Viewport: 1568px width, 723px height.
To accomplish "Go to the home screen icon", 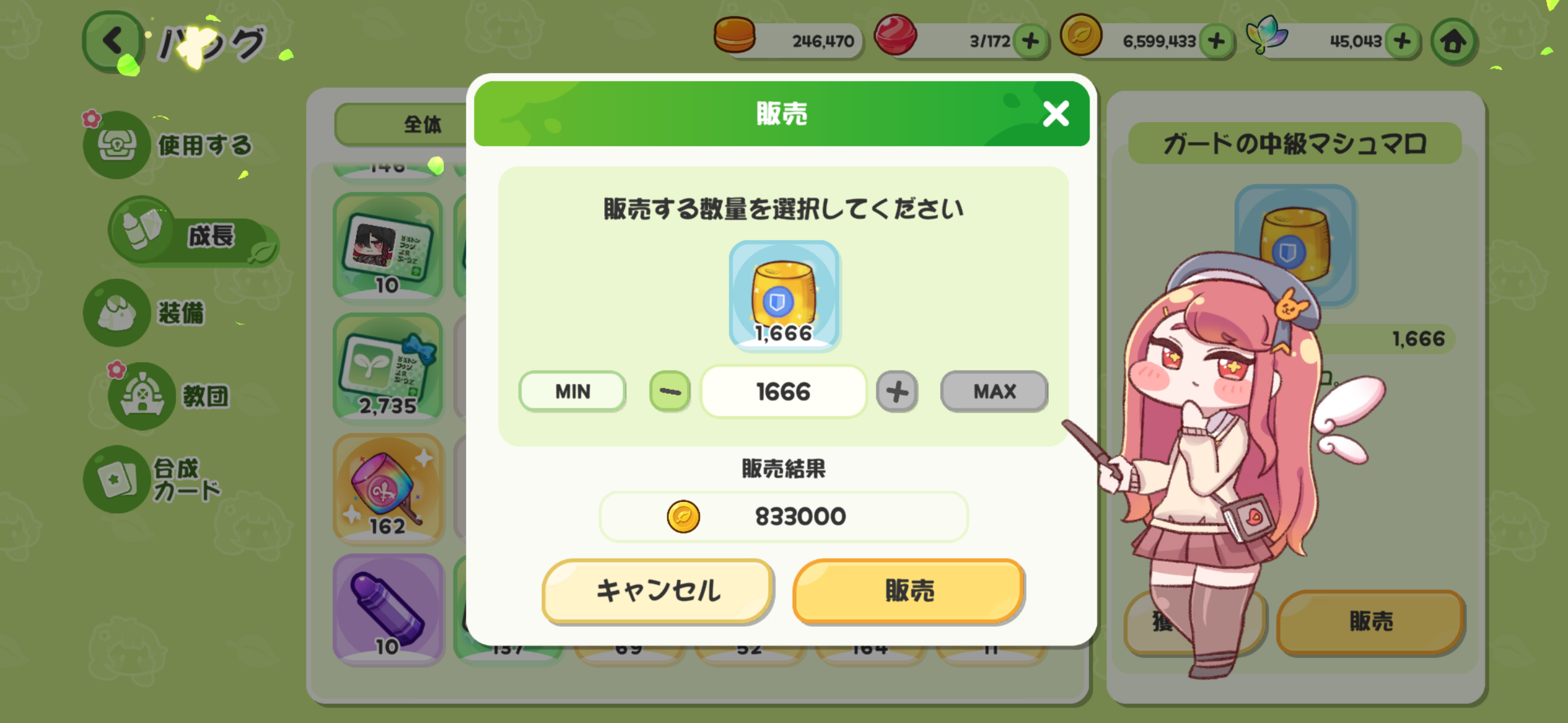I will tap(1453, 42).
